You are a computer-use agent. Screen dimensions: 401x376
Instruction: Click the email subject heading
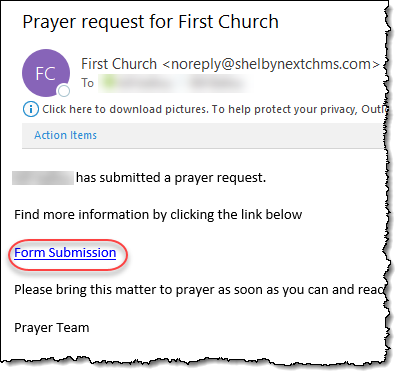click(151, 22)
